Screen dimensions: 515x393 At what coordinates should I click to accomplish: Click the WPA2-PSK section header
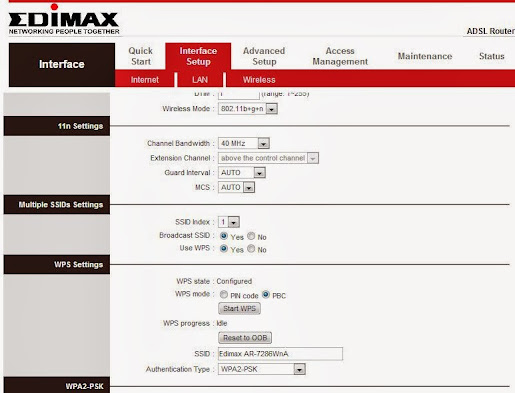(57, 385)
